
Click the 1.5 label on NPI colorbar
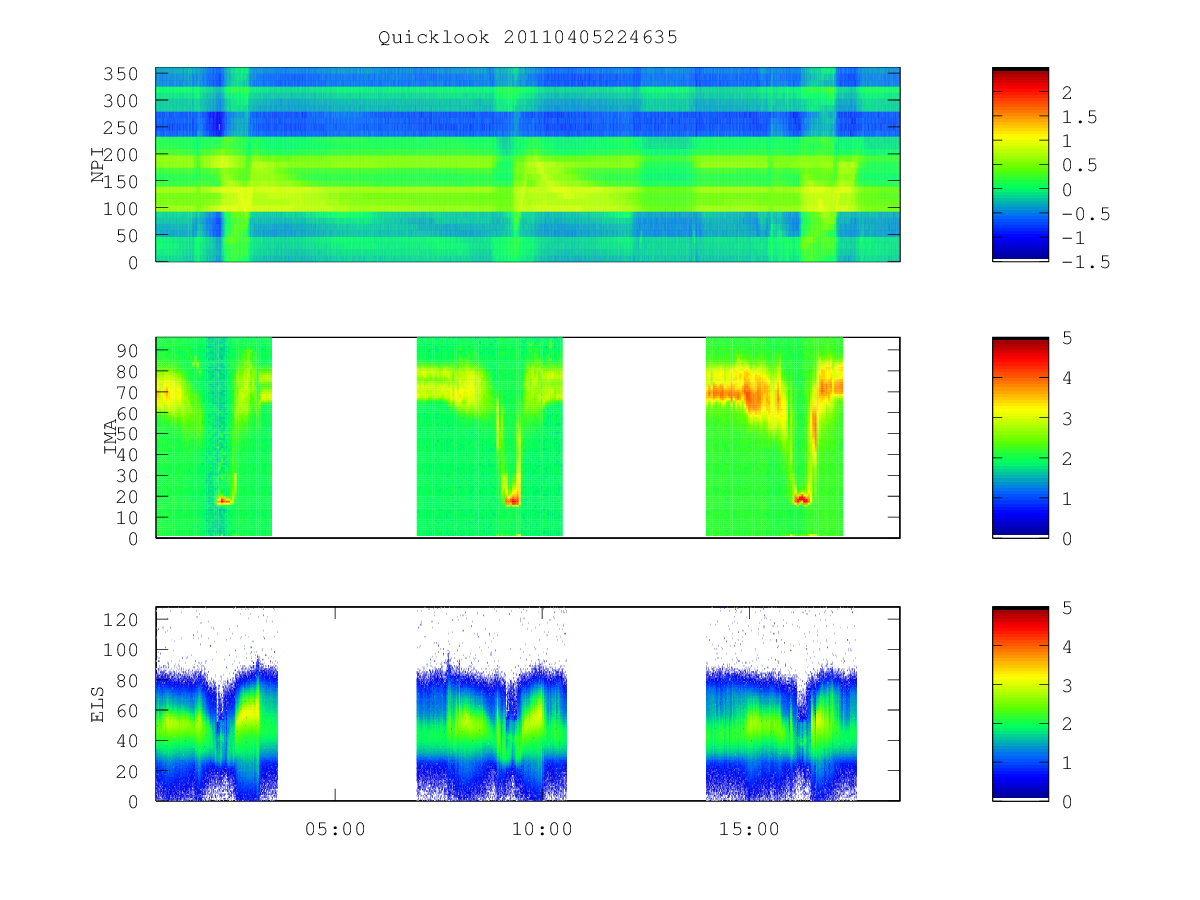[x=1078, y=117]
